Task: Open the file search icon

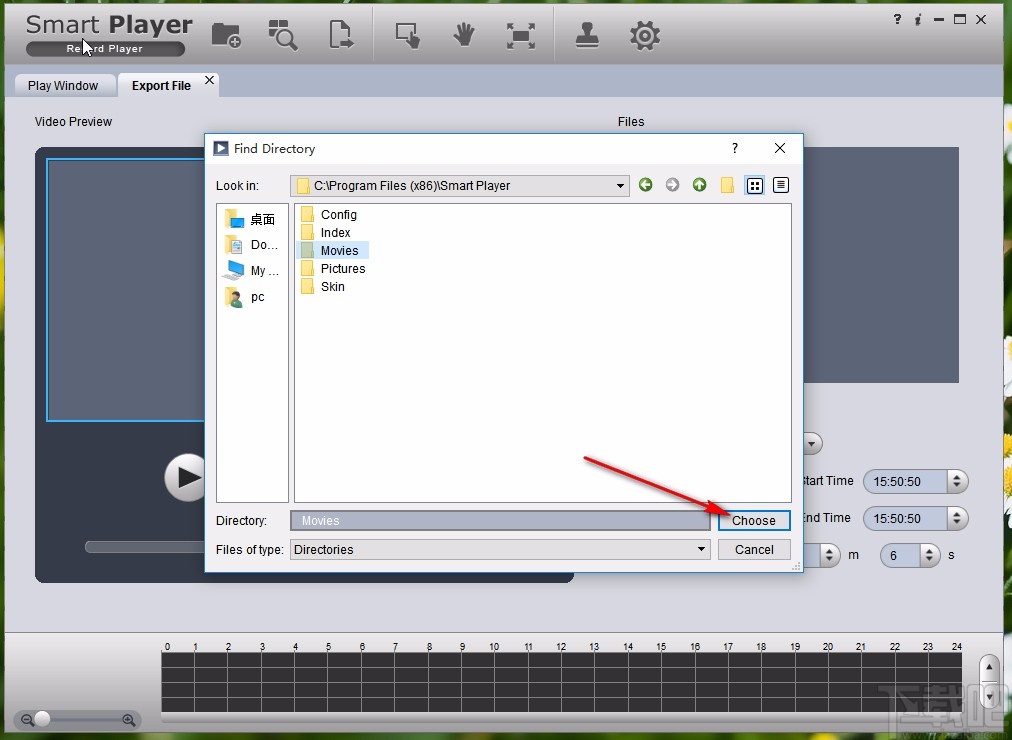Action: point(282,35)
